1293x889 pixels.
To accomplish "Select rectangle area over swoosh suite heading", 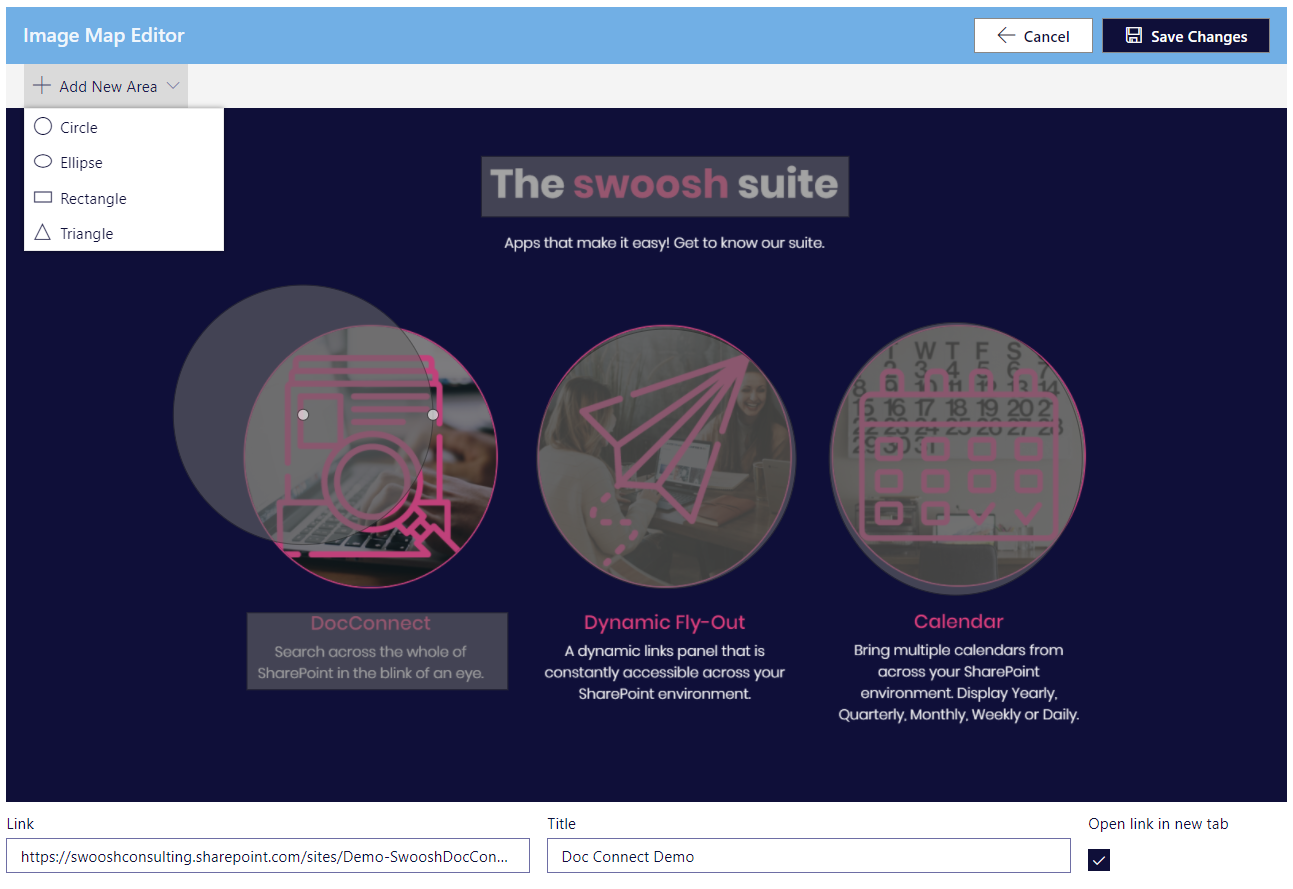I will (x=665, y=186).
